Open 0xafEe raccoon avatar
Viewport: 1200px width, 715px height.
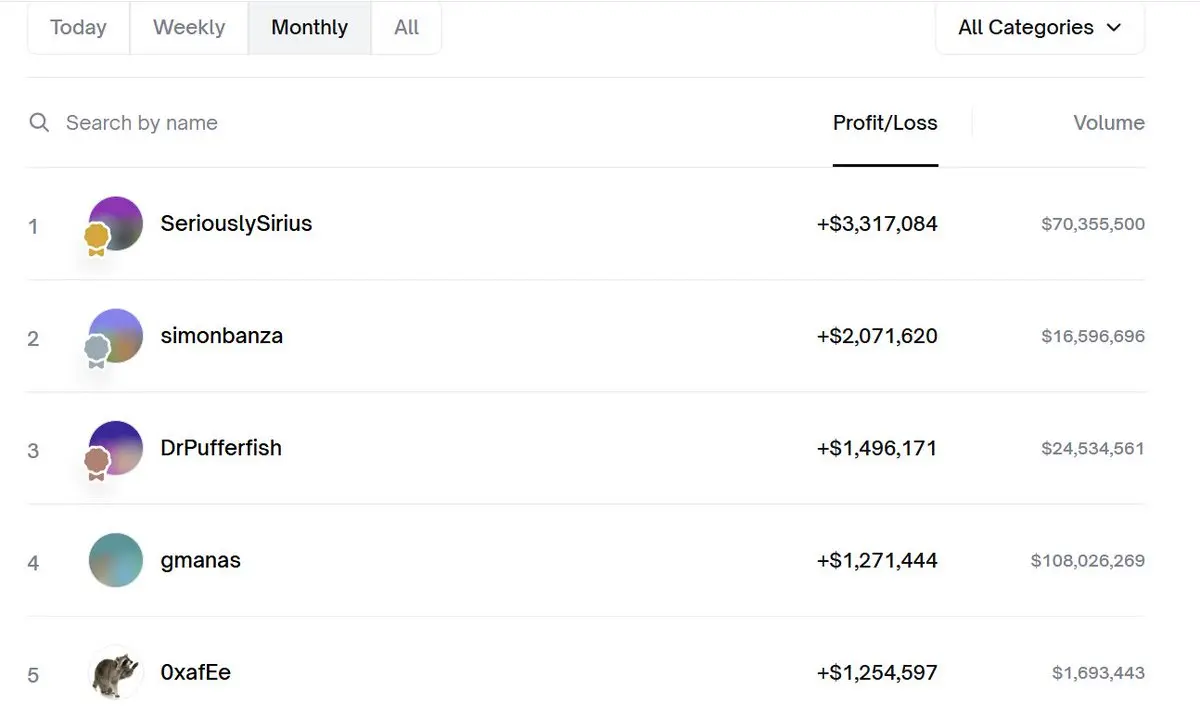(x=116, y=672)
